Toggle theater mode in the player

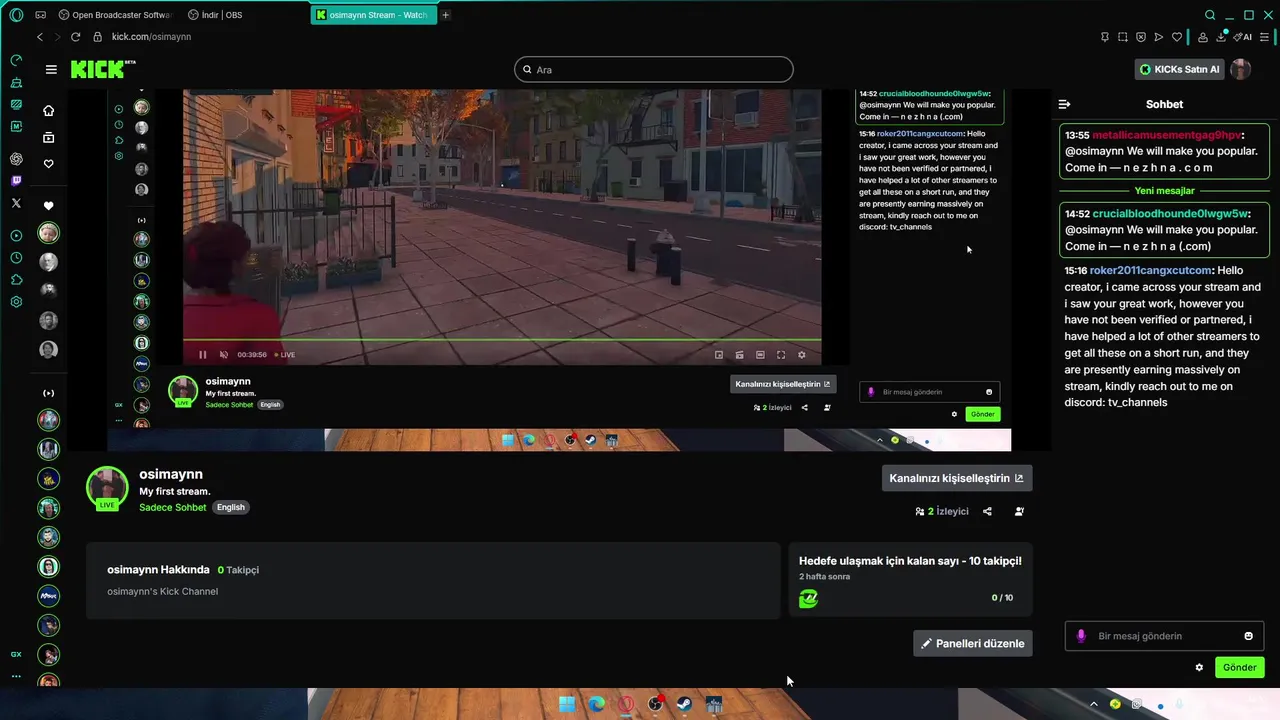click(x=760, y=354)
